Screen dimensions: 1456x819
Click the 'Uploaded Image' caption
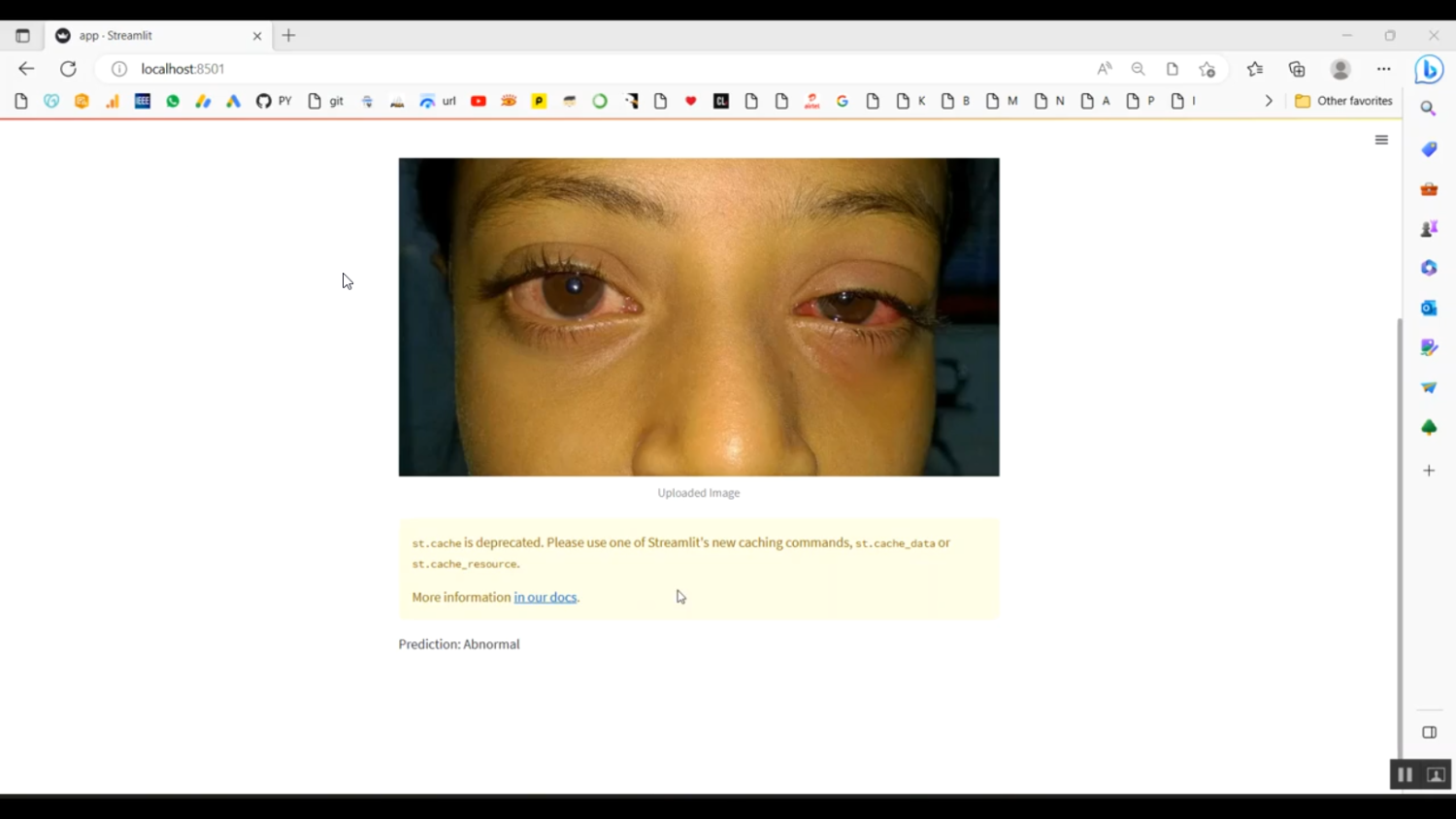click(699, 493)
